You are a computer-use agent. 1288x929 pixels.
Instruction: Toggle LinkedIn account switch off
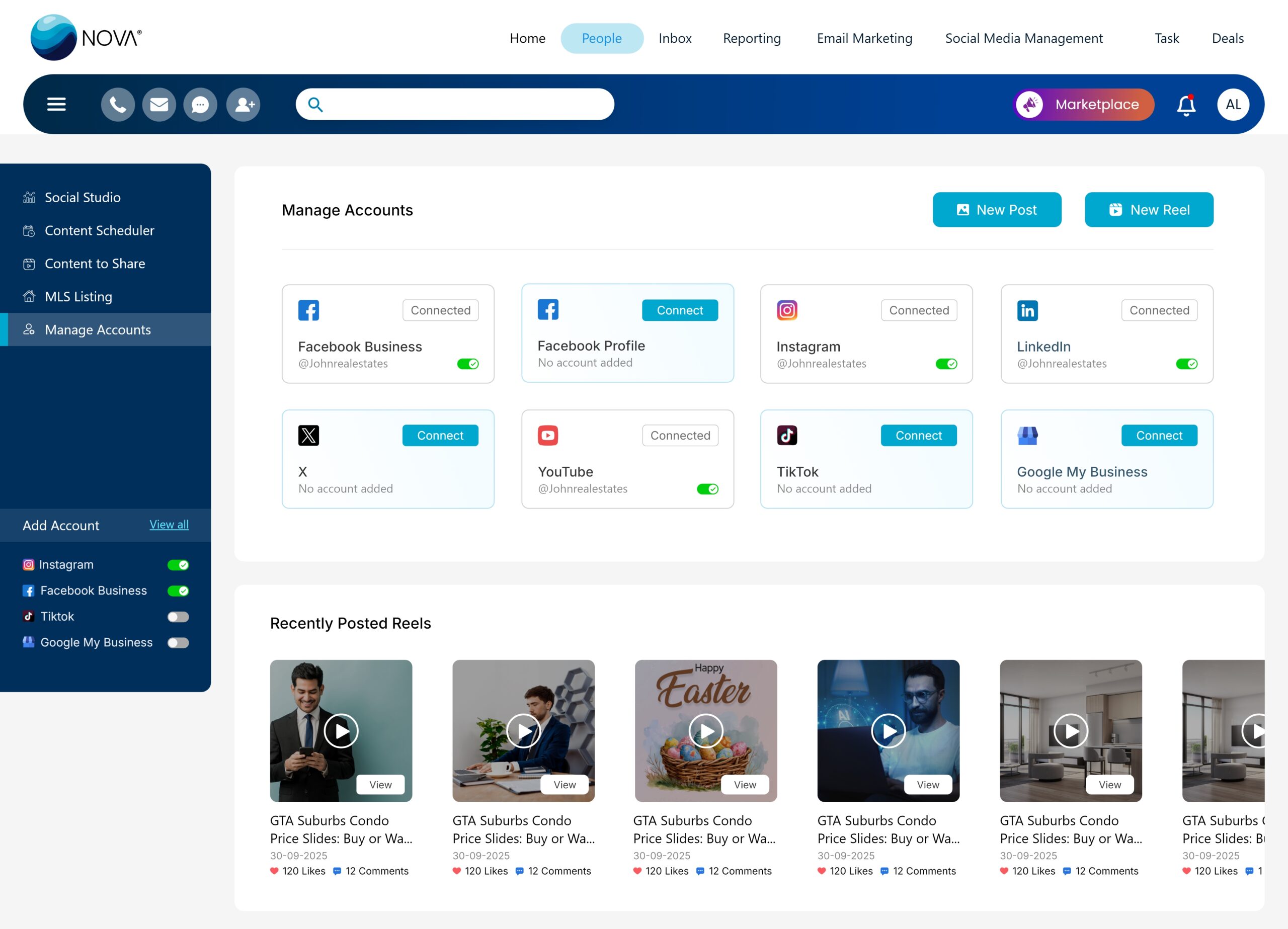1186,364
